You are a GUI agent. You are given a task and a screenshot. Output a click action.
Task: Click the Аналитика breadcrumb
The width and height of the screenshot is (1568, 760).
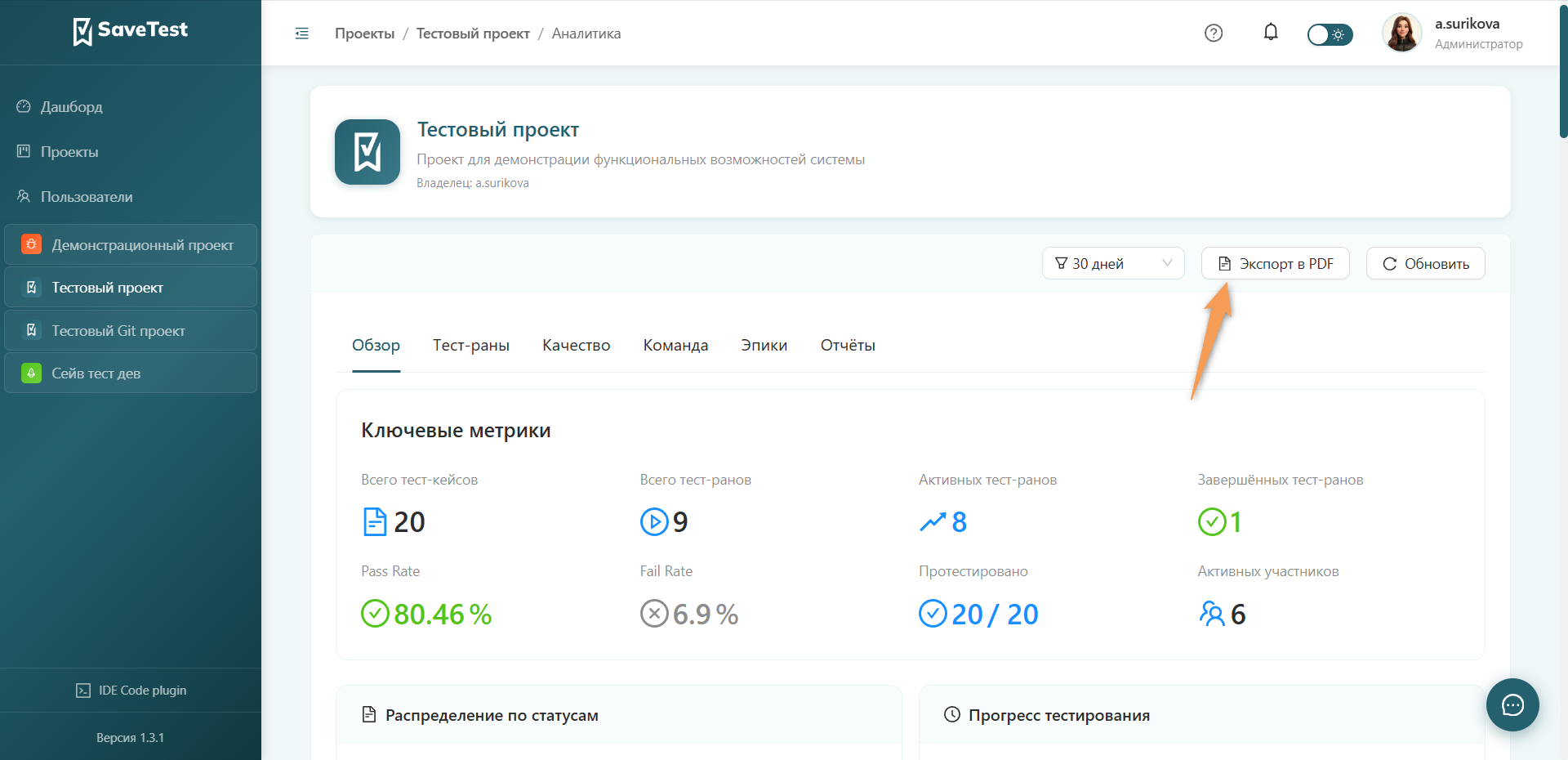click(x=586, y=34)
